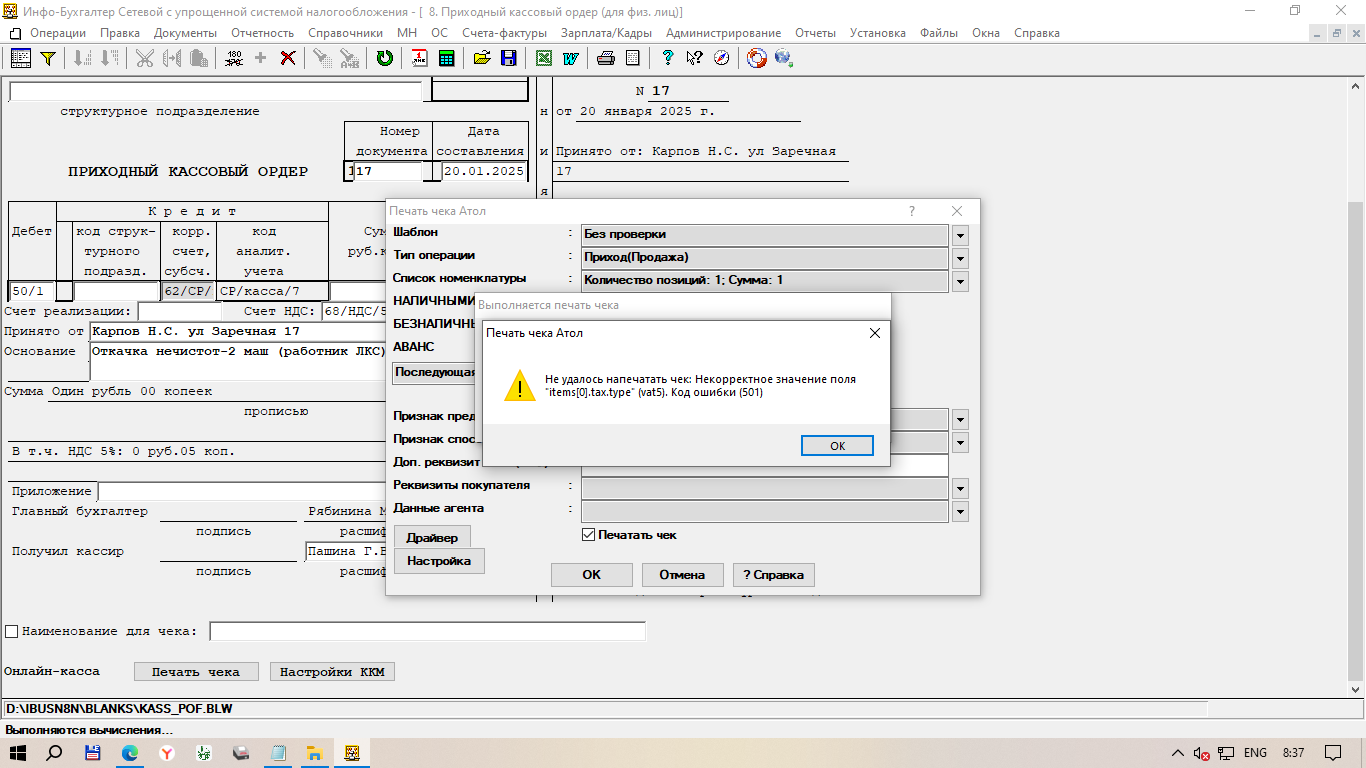Open the notification center icon

pos(1332,752)
